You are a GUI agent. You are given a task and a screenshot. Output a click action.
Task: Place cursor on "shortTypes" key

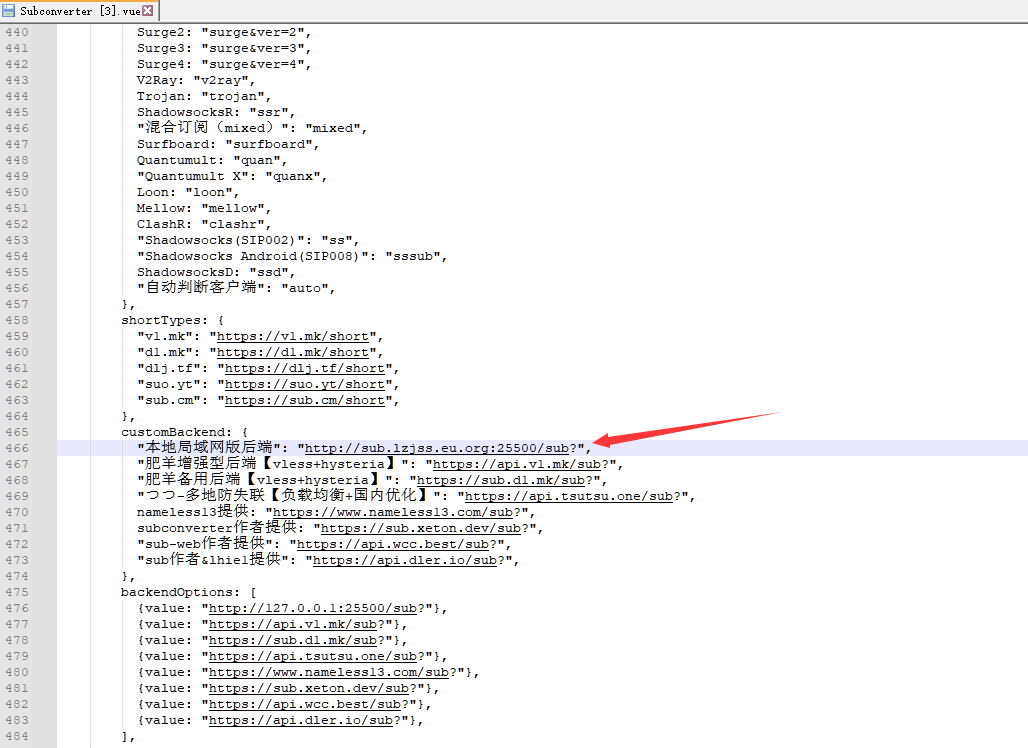point(161,321)
